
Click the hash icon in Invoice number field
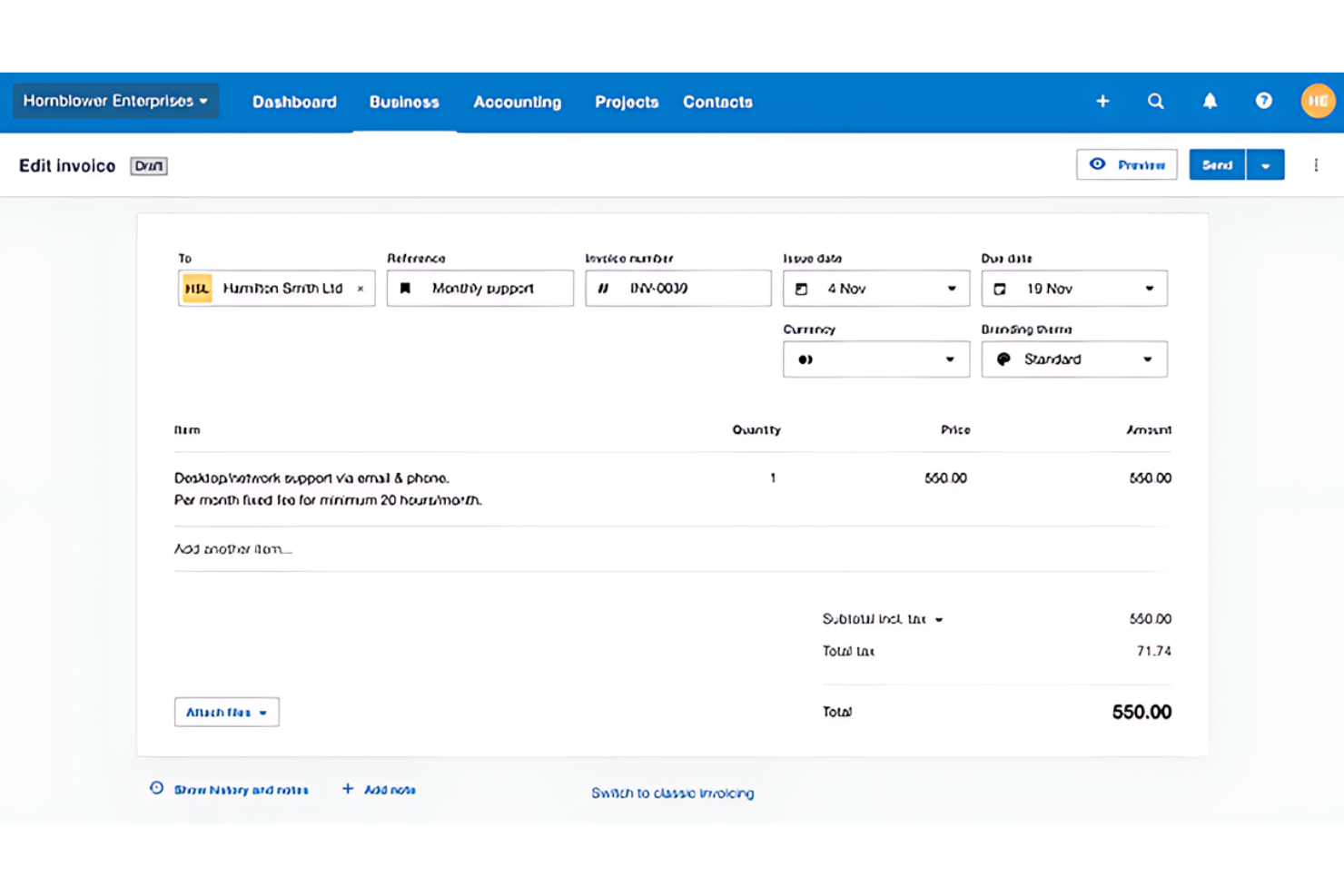603,289
